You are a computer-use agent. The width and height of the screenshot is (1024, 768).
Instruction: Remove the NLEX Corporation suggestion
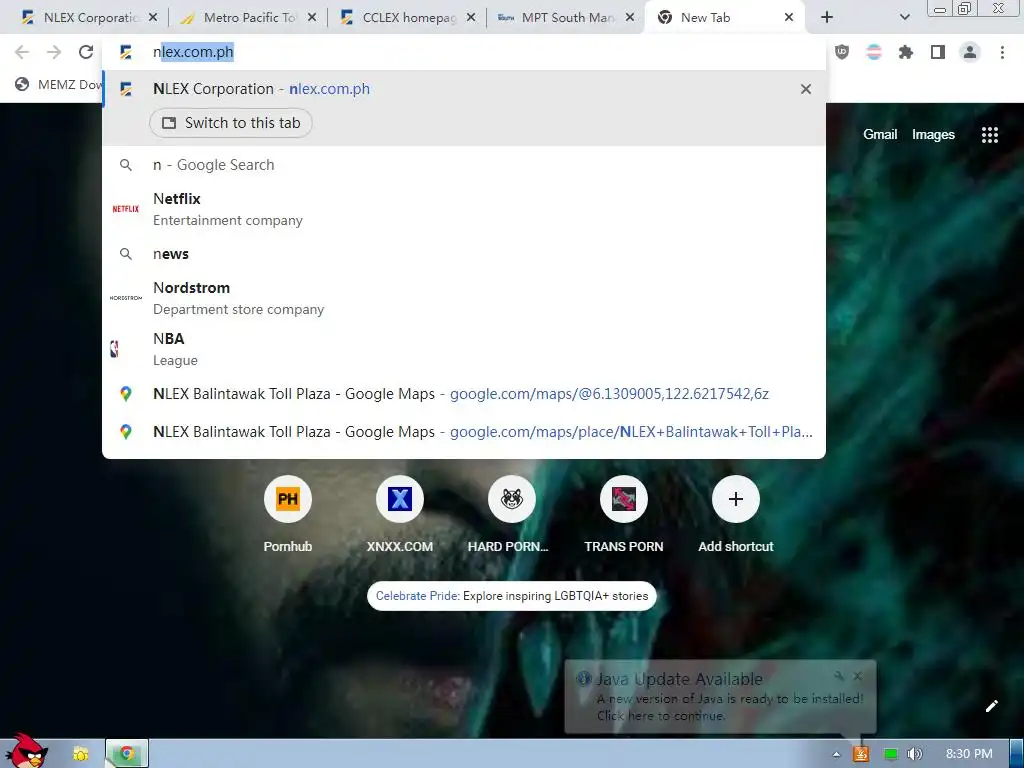coord(806,89)
